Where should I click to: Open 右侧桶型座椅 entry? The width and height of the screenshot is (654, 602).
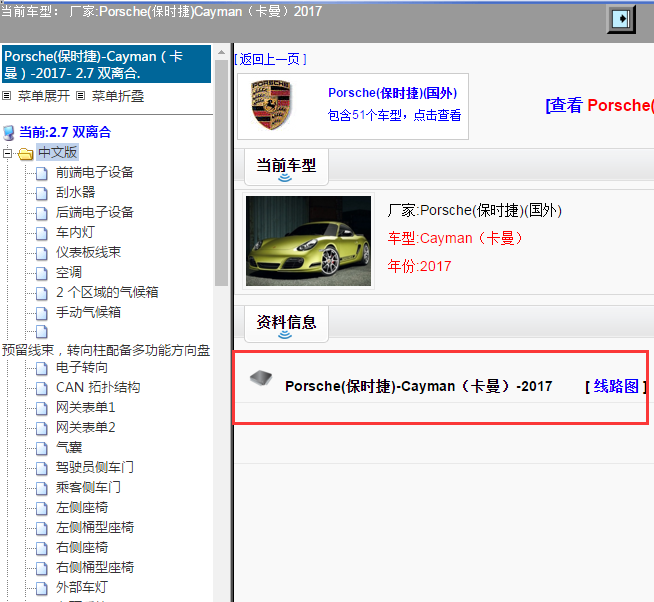[95, 568]
